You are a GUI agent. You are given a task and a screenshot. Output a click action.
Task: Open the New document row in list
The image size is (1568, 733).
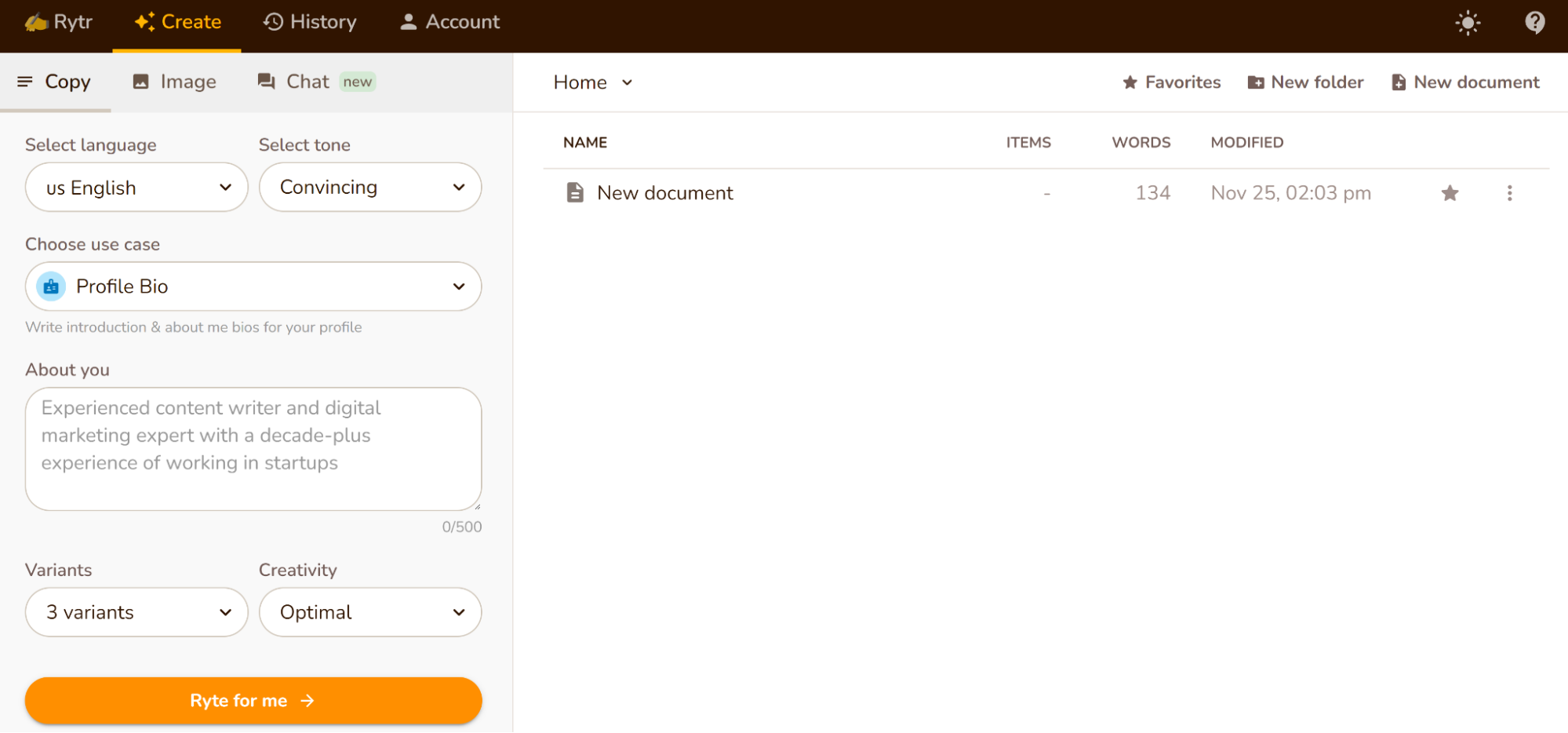[1046, 193]
